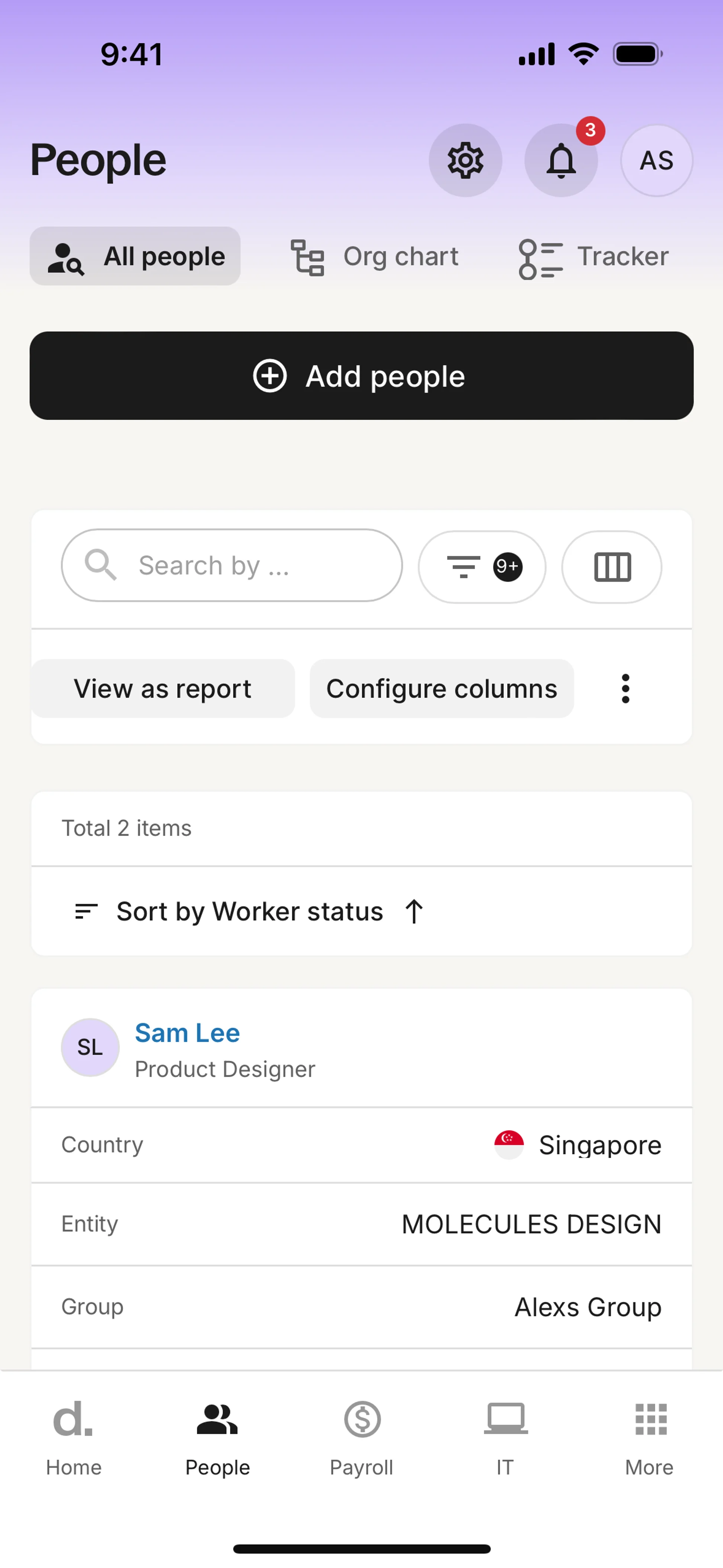Tap the AS profile avatar
Image resolution: width=723 pixels, height=1568 pixels.
pyautogui.click(x=656, y=160)
